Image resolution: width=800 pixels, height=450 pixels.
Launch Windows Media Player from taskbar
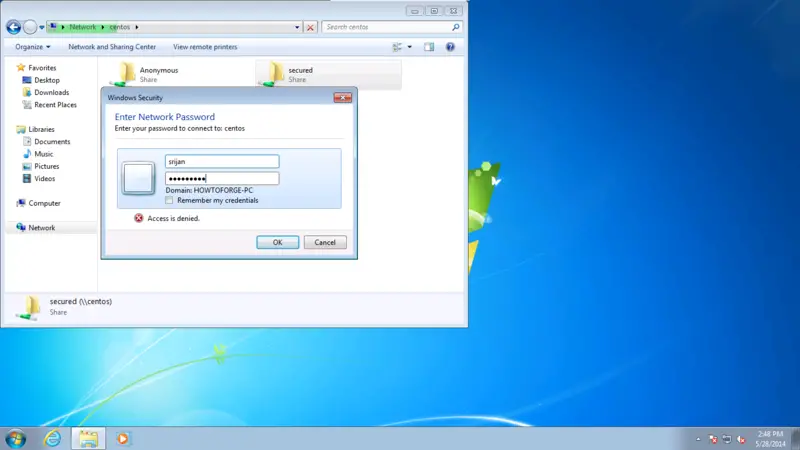pyautogui.click(x=123, y=439)
